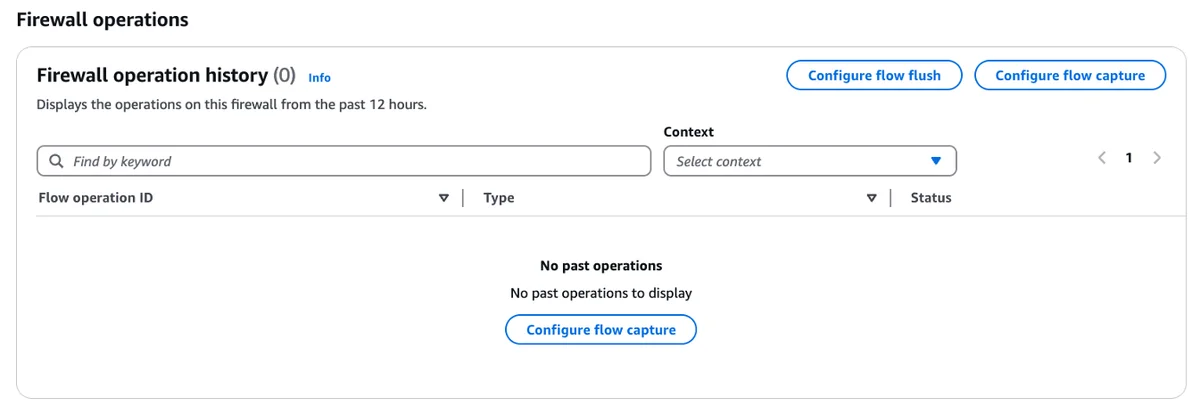This screenshot has width=1200, height=406.
Task: Click the Type column header label
Action: click(x=499, y=198)
